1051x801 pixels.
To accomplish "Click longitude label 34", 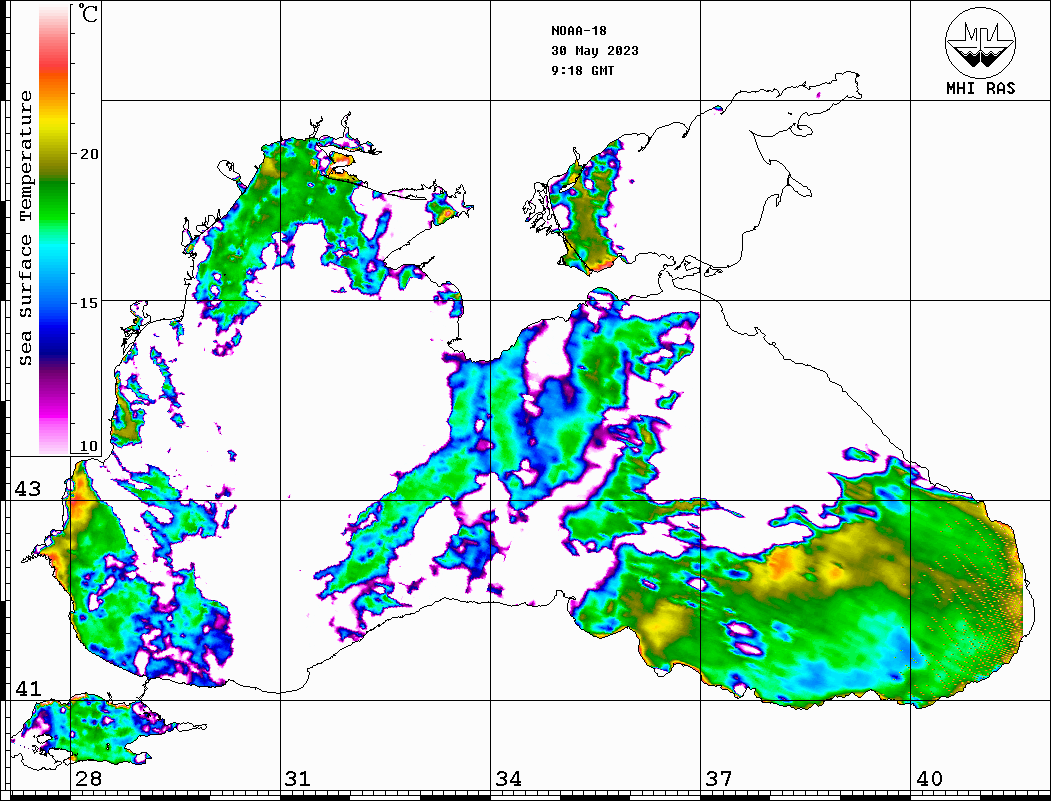I will [509, 778].
